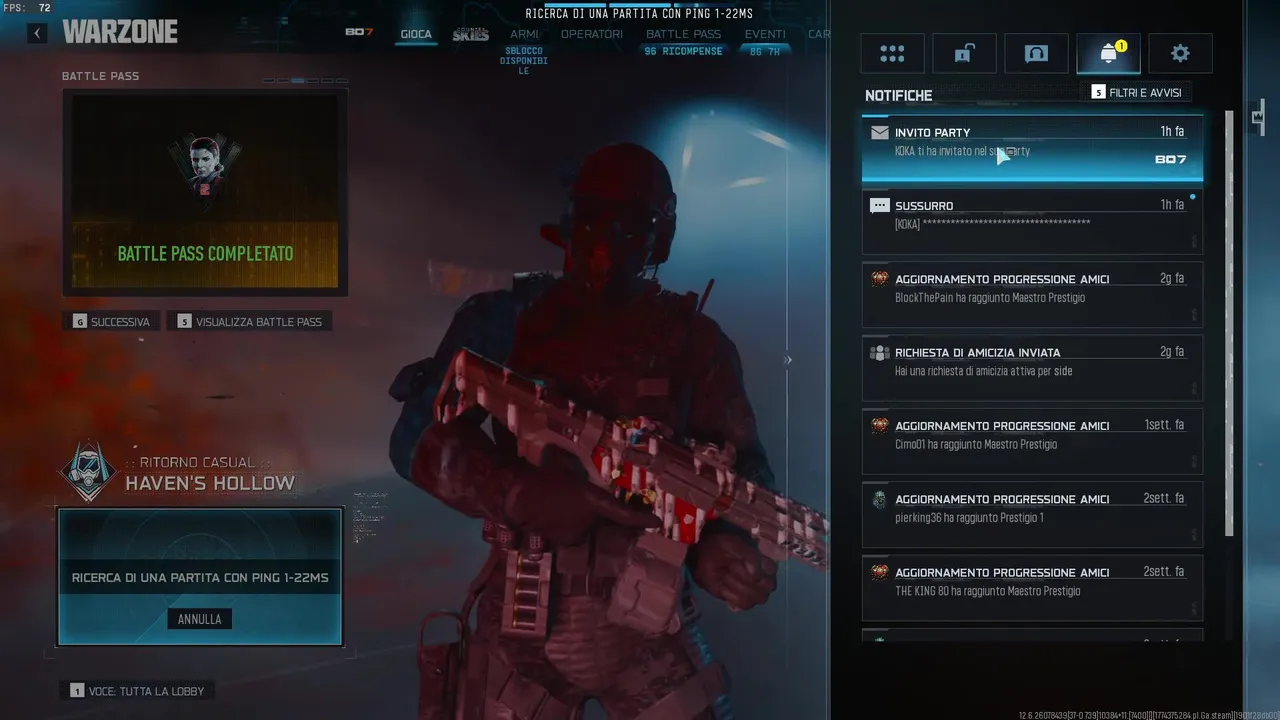Screen dimensions: 1280x720
Task: Click the SBLOCCO DISPONIBILE label under ARMI
Action: click(x=524, y=61)
